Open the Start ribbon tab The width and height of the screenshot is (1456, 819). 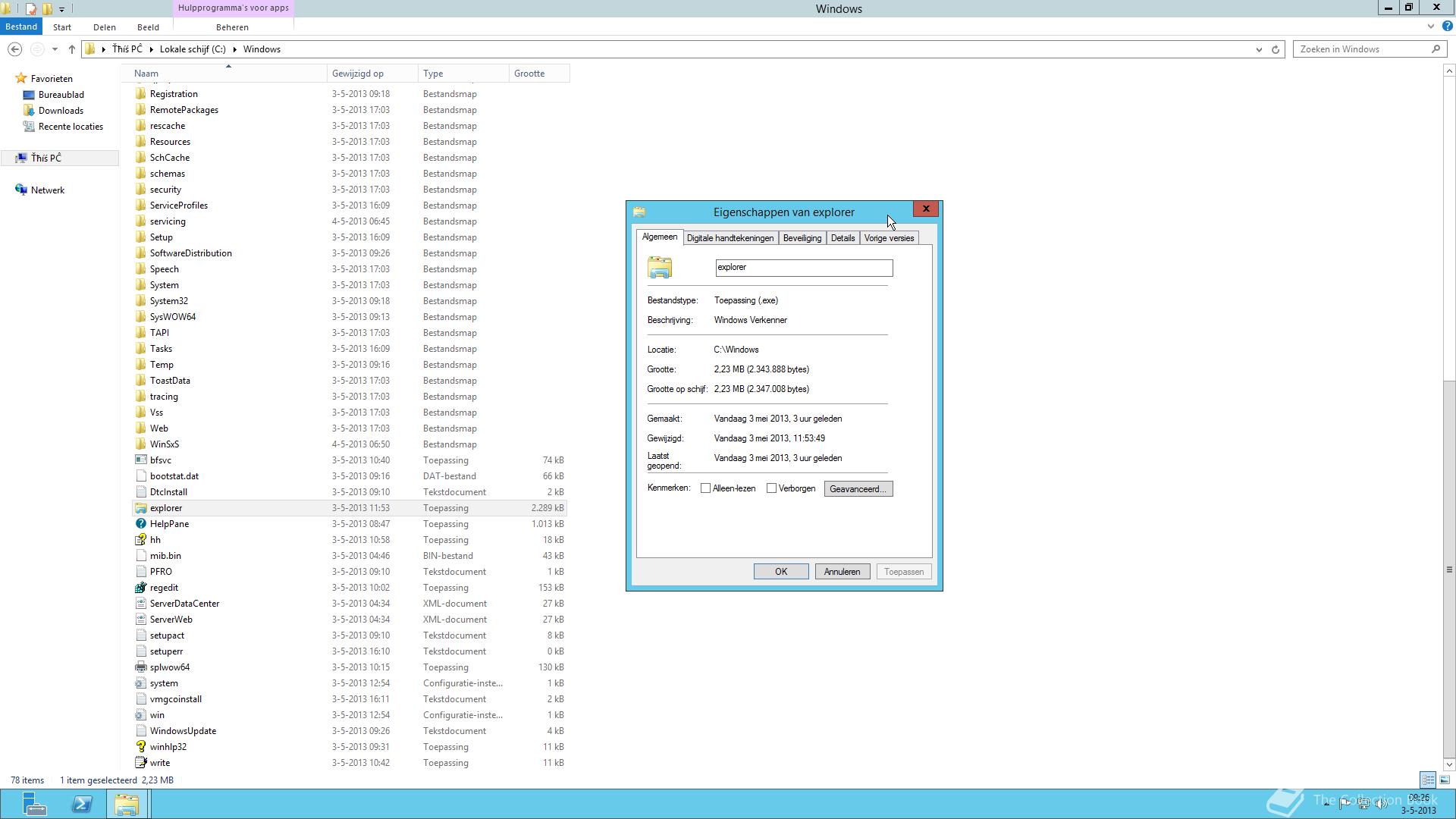click(x=62, y=27)
